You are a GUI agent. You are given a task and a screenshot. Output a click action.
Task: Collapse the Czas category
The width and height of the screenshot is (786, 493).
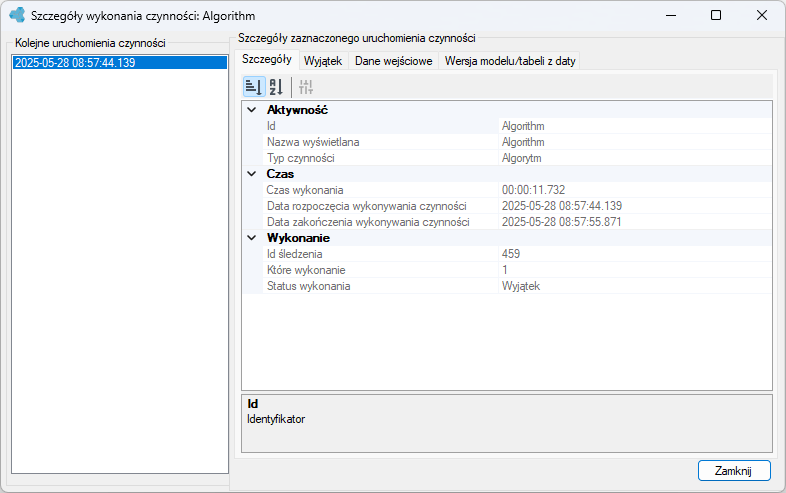pos(252,174)
